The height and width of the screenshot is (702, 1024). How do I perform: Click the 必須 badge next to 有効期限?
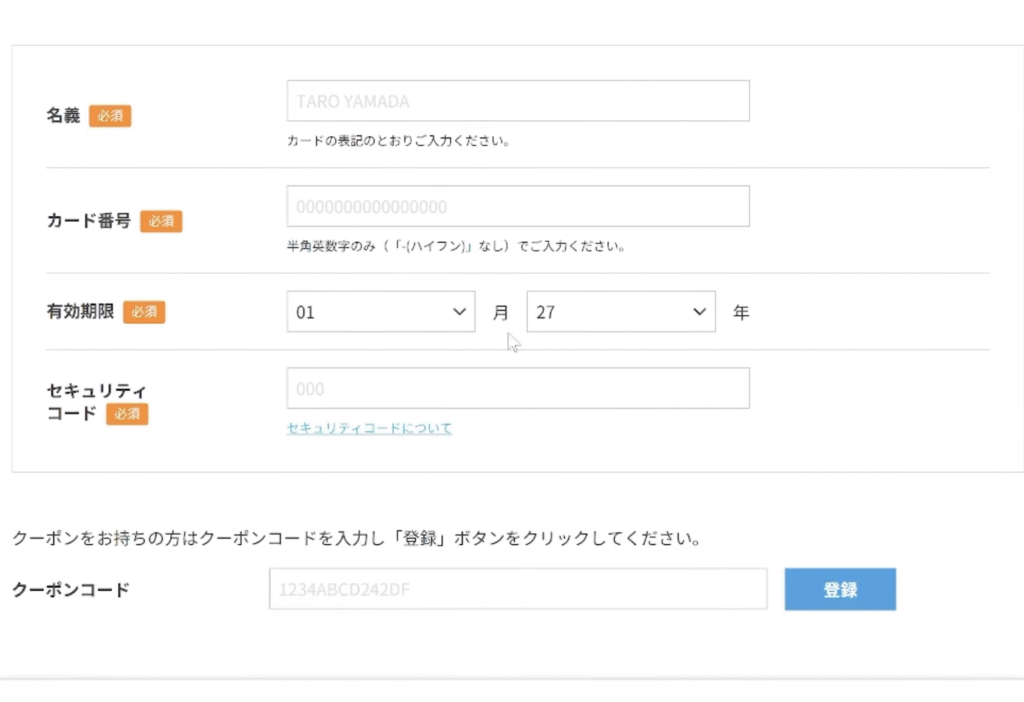point(144,312)
